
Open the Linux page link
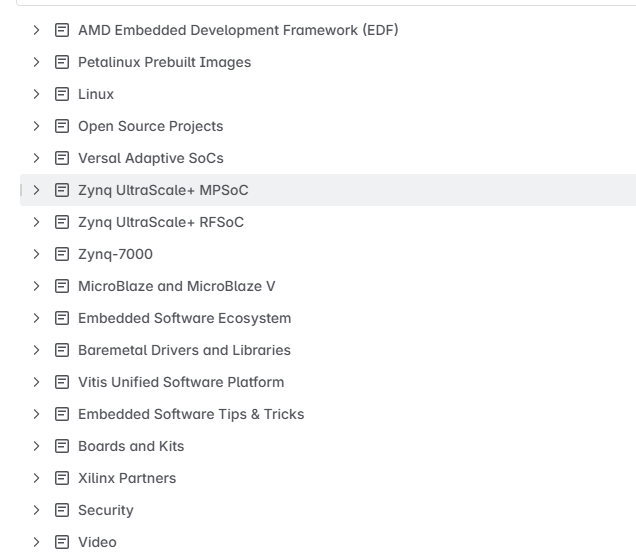click(96, 94)
